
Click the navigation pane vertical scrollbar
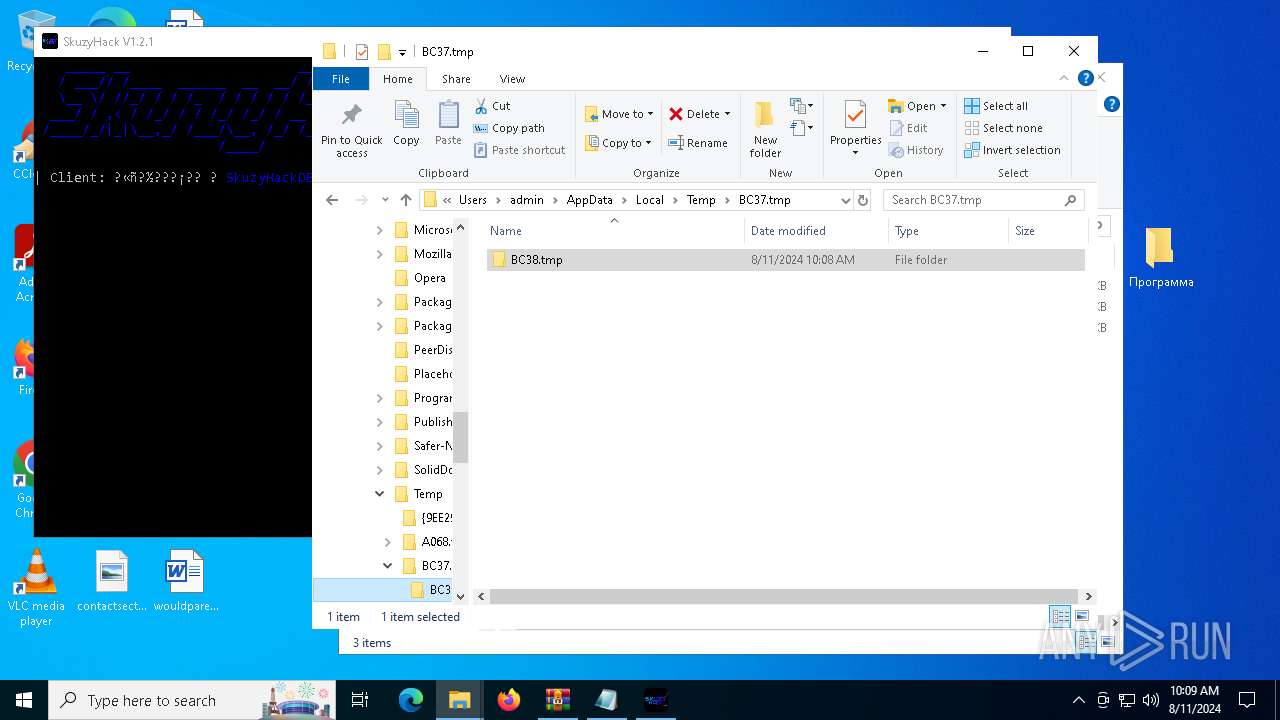[x=460, y=436]
